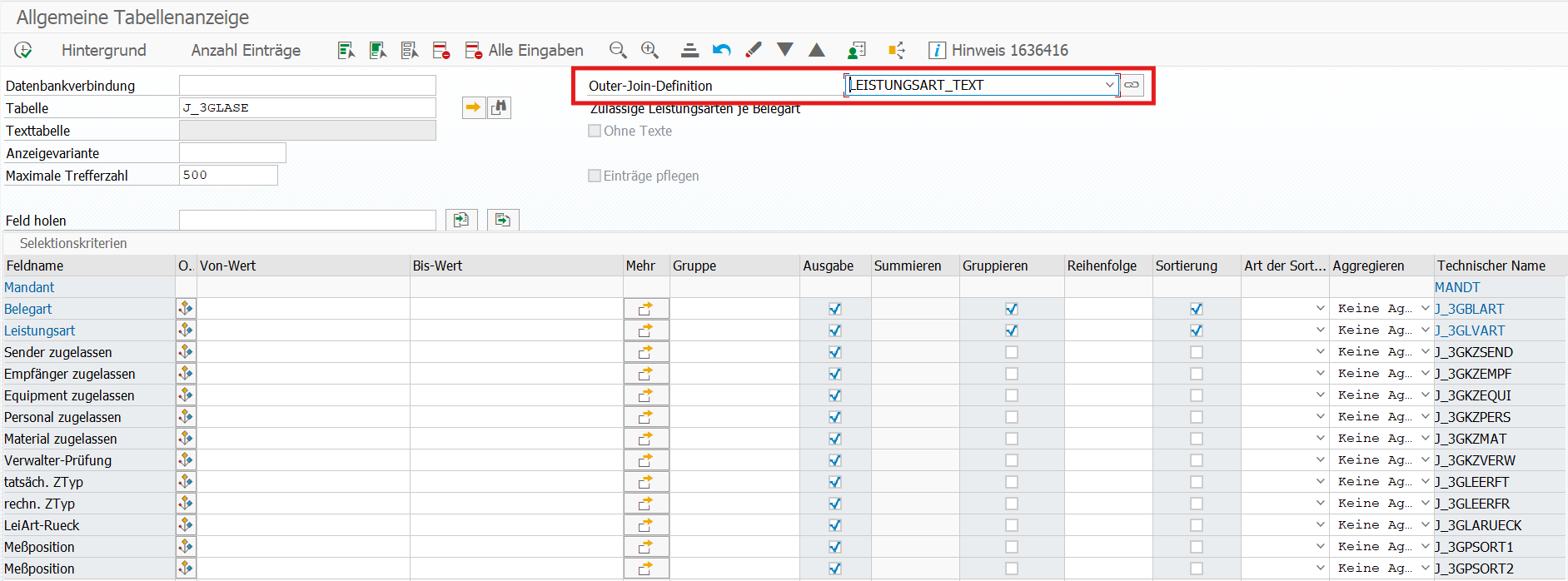Click Hintergrund in the toolbar
The image size is (1568, 581).
click(103, 50)
